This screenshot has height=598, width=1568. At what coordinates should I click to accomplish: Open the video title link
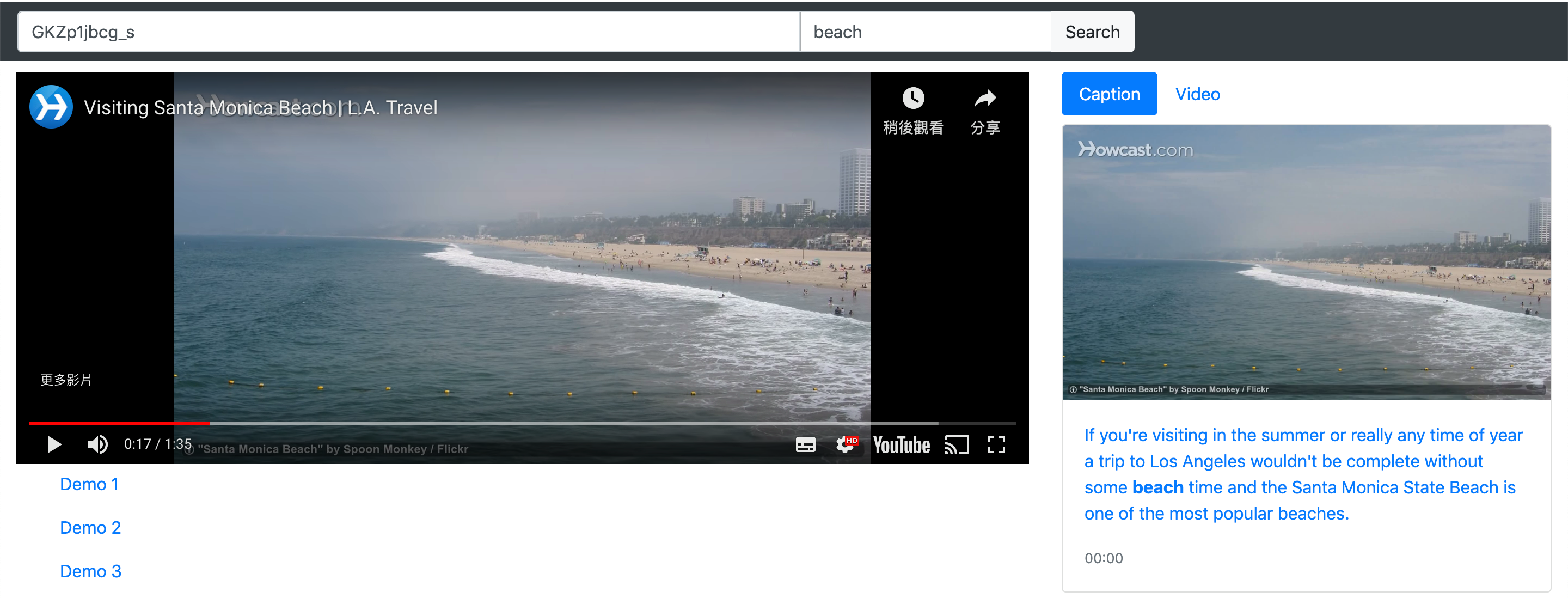[261, 108]
